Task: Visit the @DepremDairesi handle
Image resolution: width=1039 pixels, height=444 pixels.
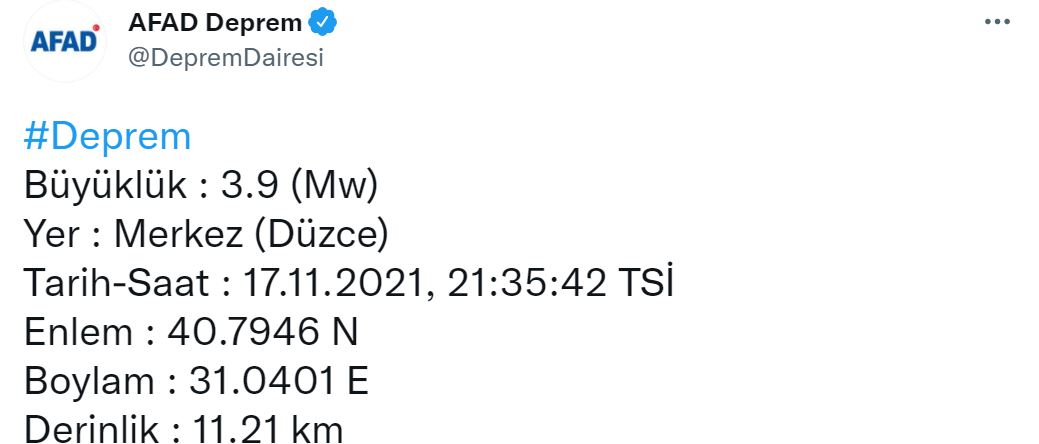Action: click(226, 57)
